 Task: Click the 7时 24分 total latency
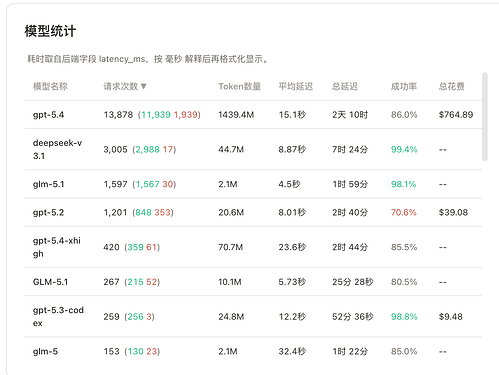click(x=350, y=149)
